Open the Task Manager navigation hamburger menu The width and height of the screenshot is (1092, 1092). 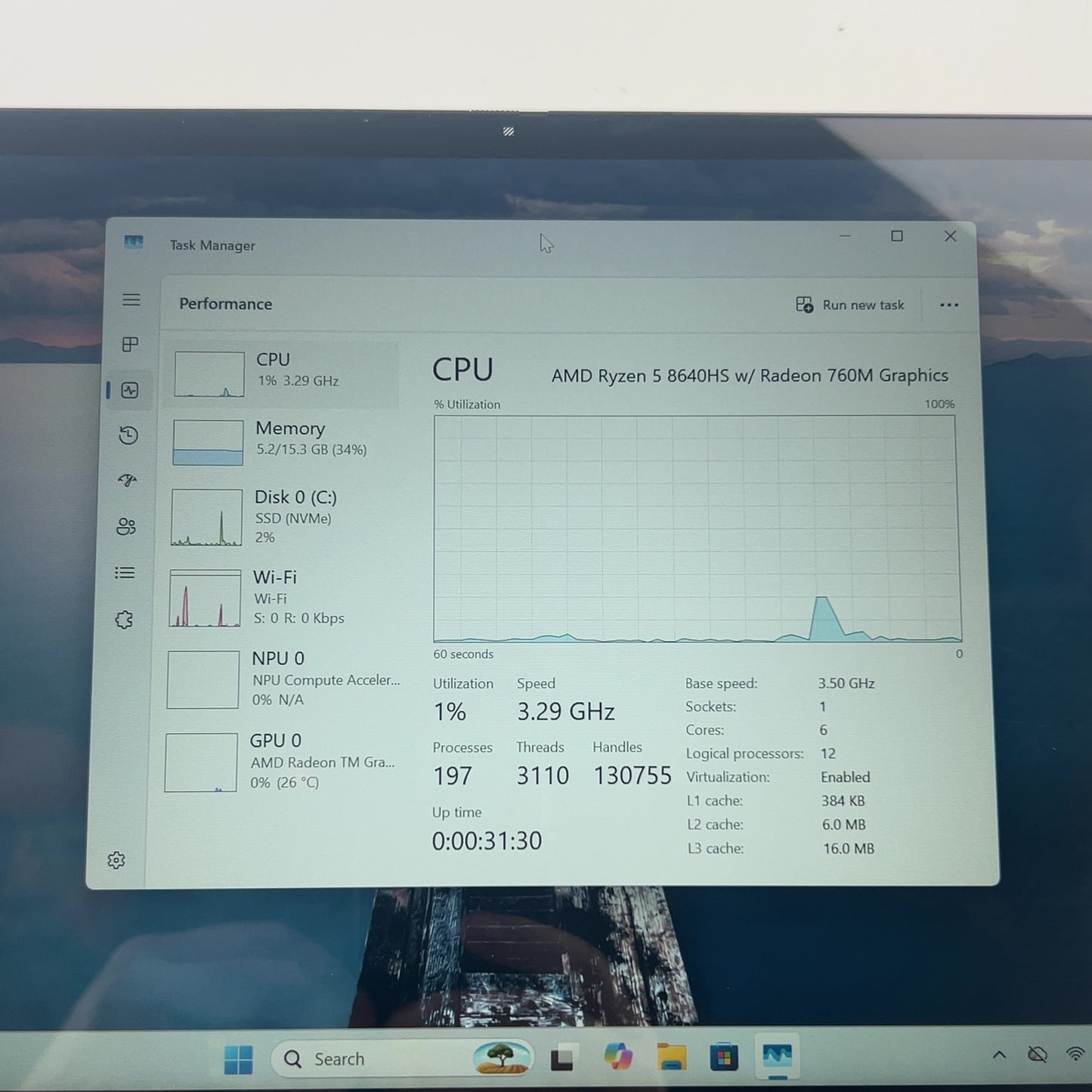[131, 300]
